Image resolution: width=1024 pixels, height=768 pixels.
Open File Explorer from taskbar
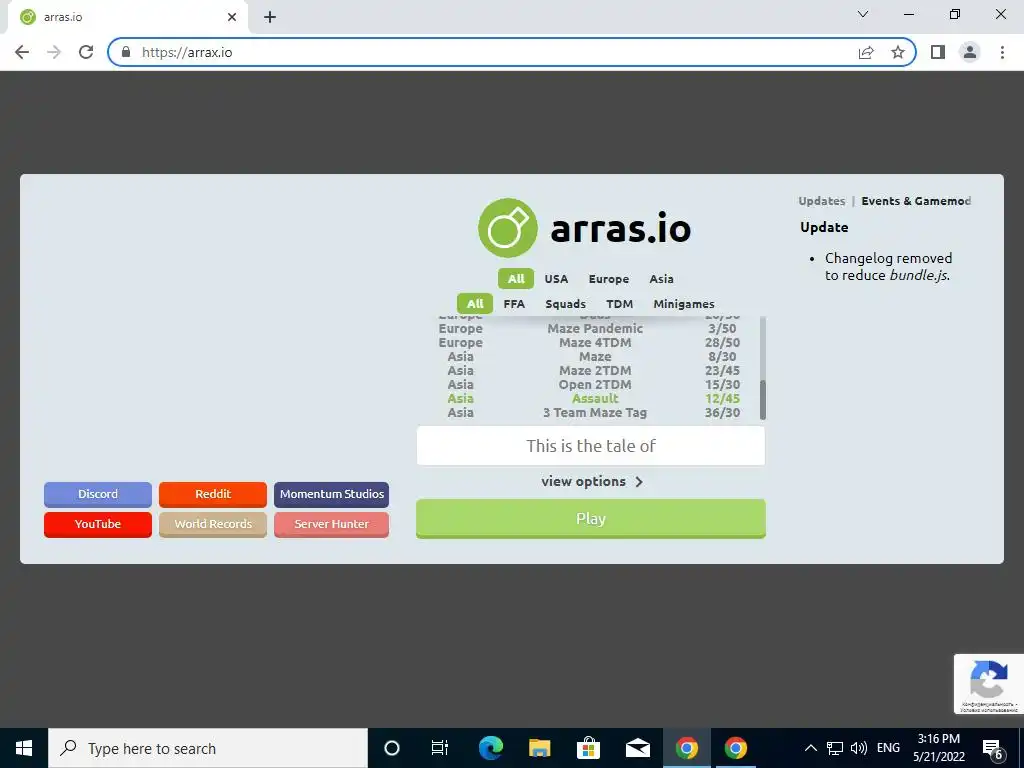[539, 748]
